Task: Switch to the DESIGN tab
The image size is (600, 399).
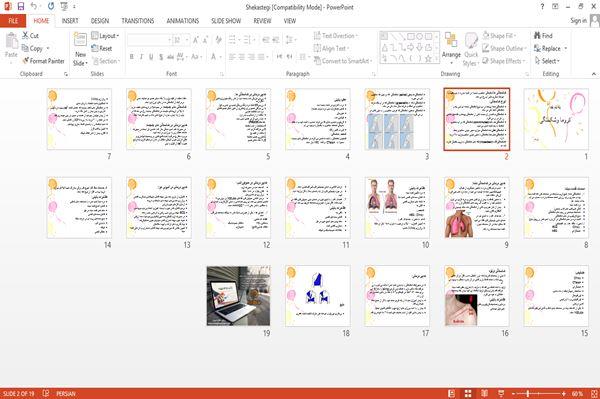Action: [x=100, y=21]
